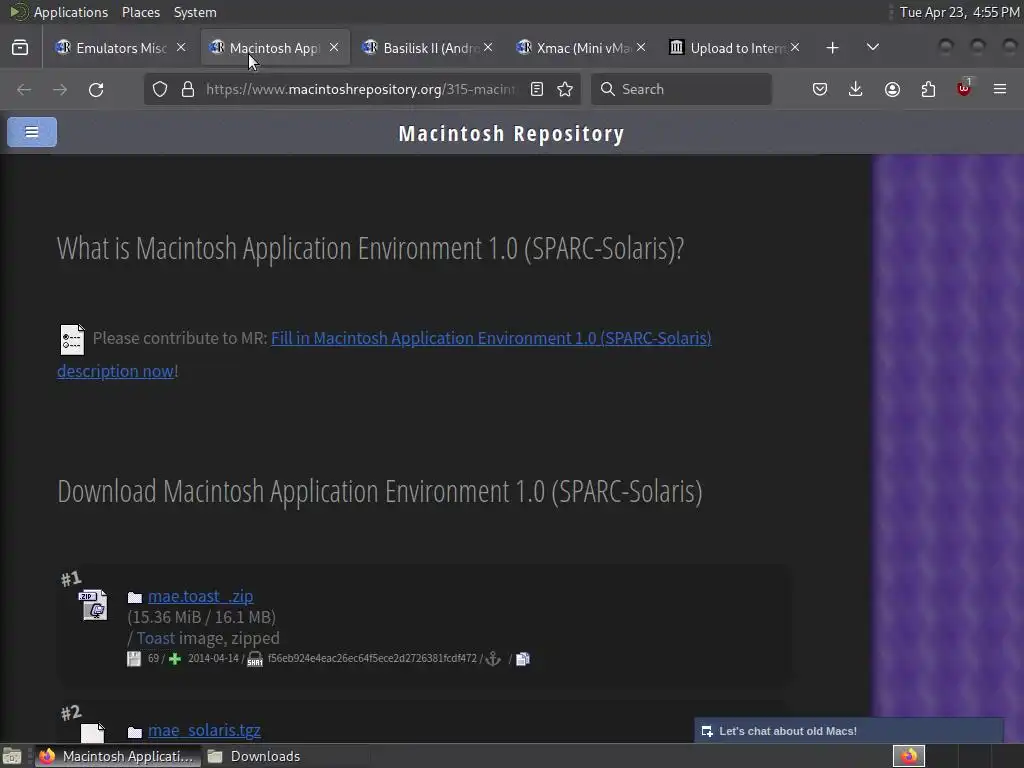Open the System menu
Viewport: 1024px width, 768px height.
[x=195, y=12]
